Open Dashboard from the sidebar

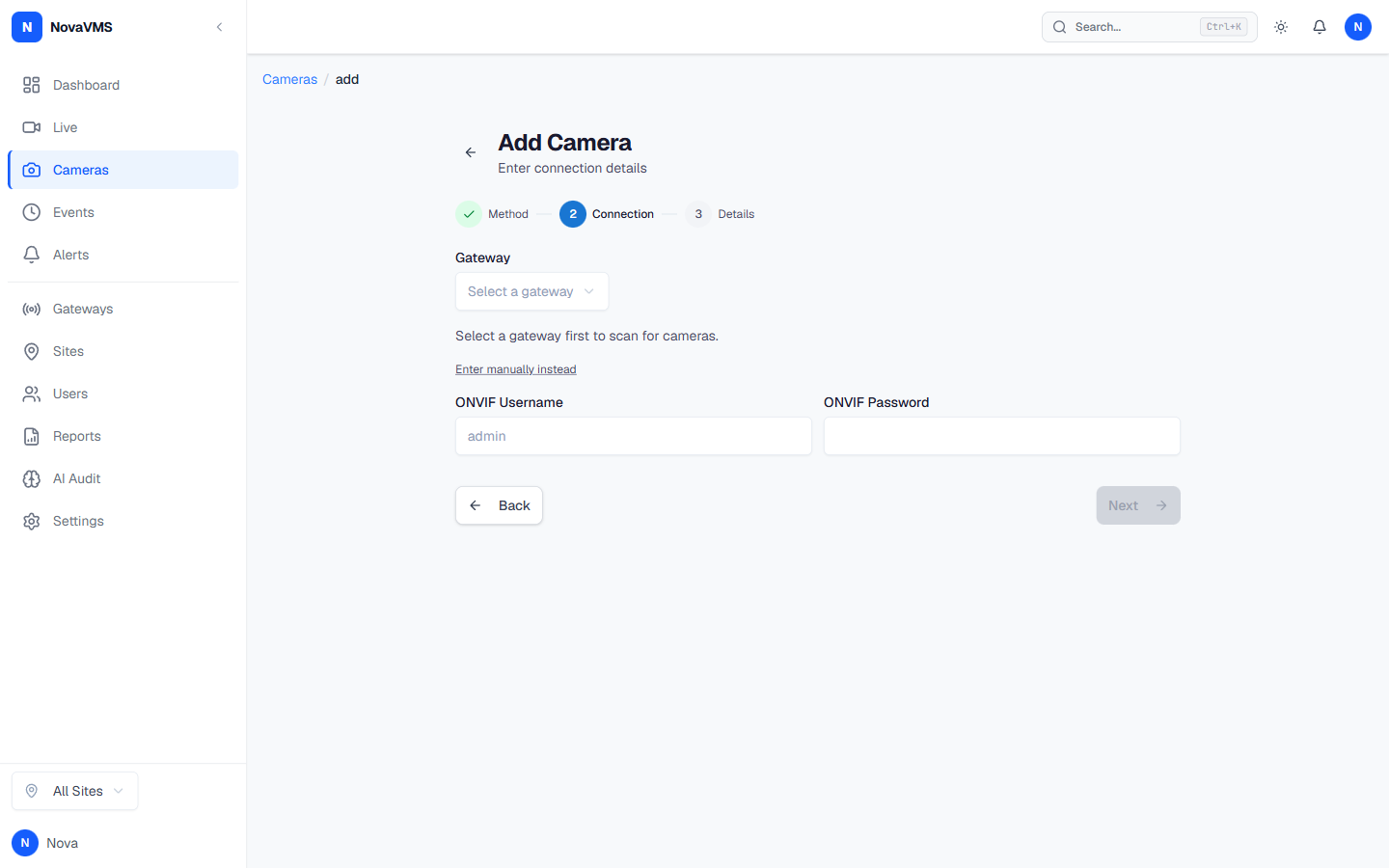(123, 85)
